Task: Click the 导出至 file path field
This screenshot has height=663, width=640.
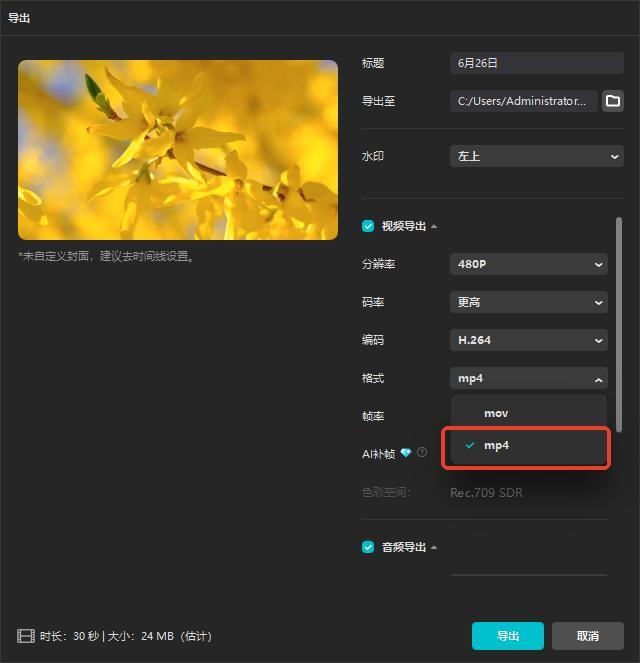Action: point(523,101)
